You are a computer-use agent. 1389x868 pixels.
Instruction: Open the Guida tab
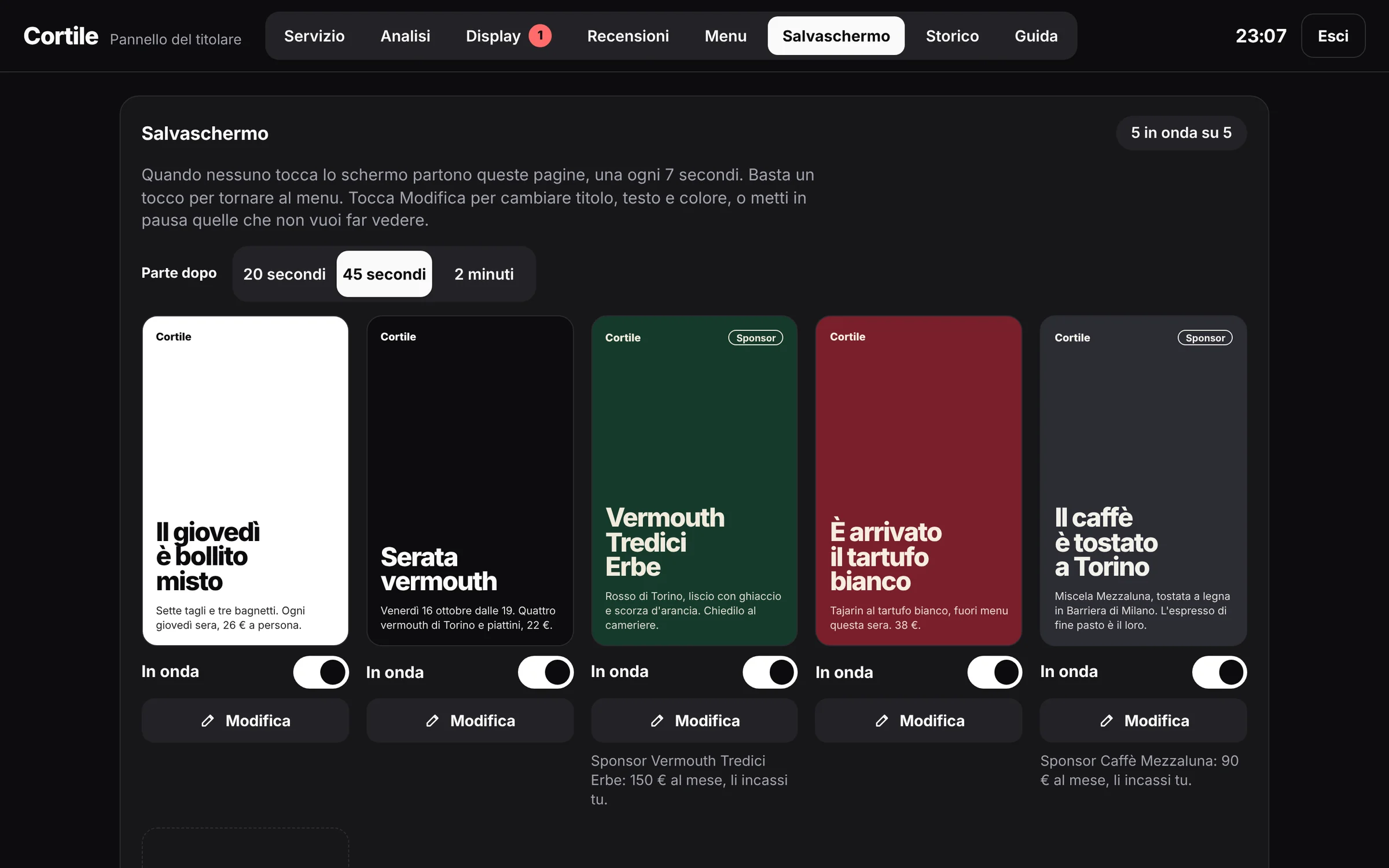[x=1036, y=36]
